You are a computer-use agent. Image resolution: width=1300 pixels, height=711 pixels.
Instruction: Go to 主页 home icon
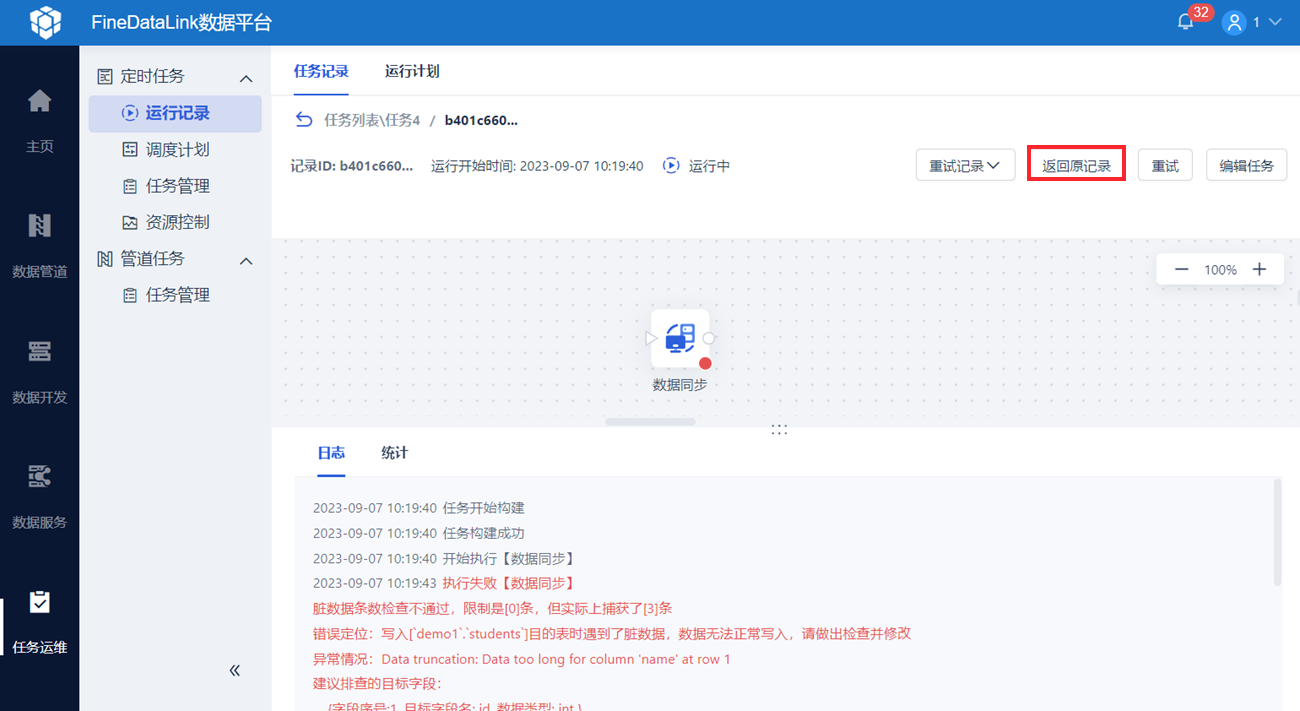pos(39,101)
